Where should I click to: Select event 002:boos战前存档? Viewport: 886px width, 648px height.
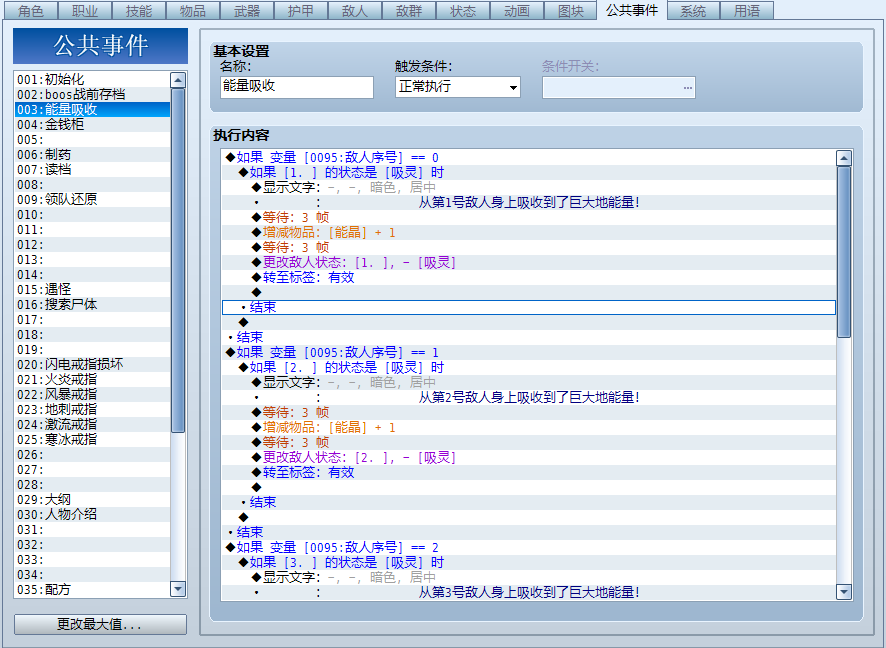93,94
